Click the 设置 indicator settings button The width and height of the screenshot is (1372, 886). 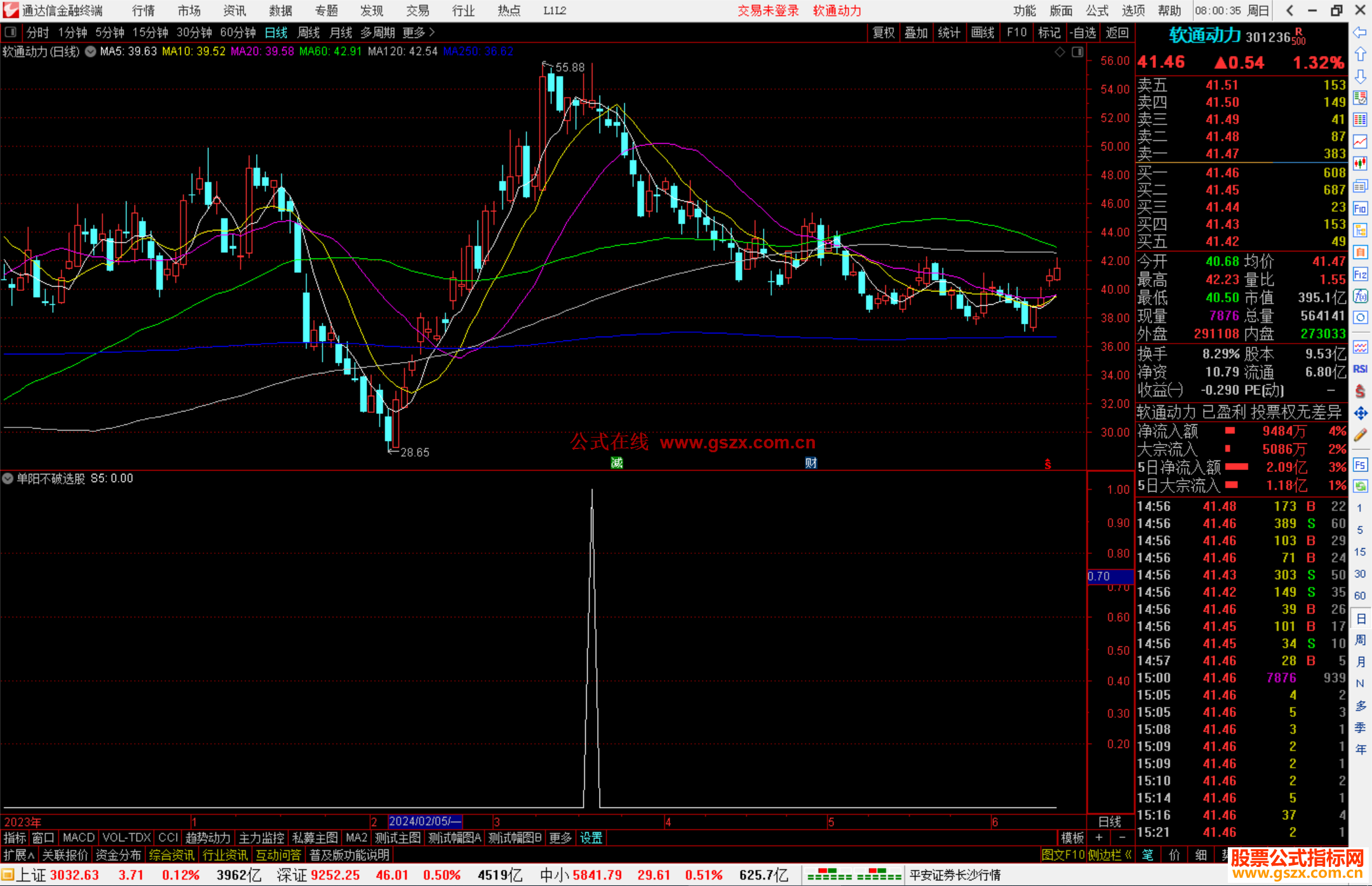(x=591, y=838)
